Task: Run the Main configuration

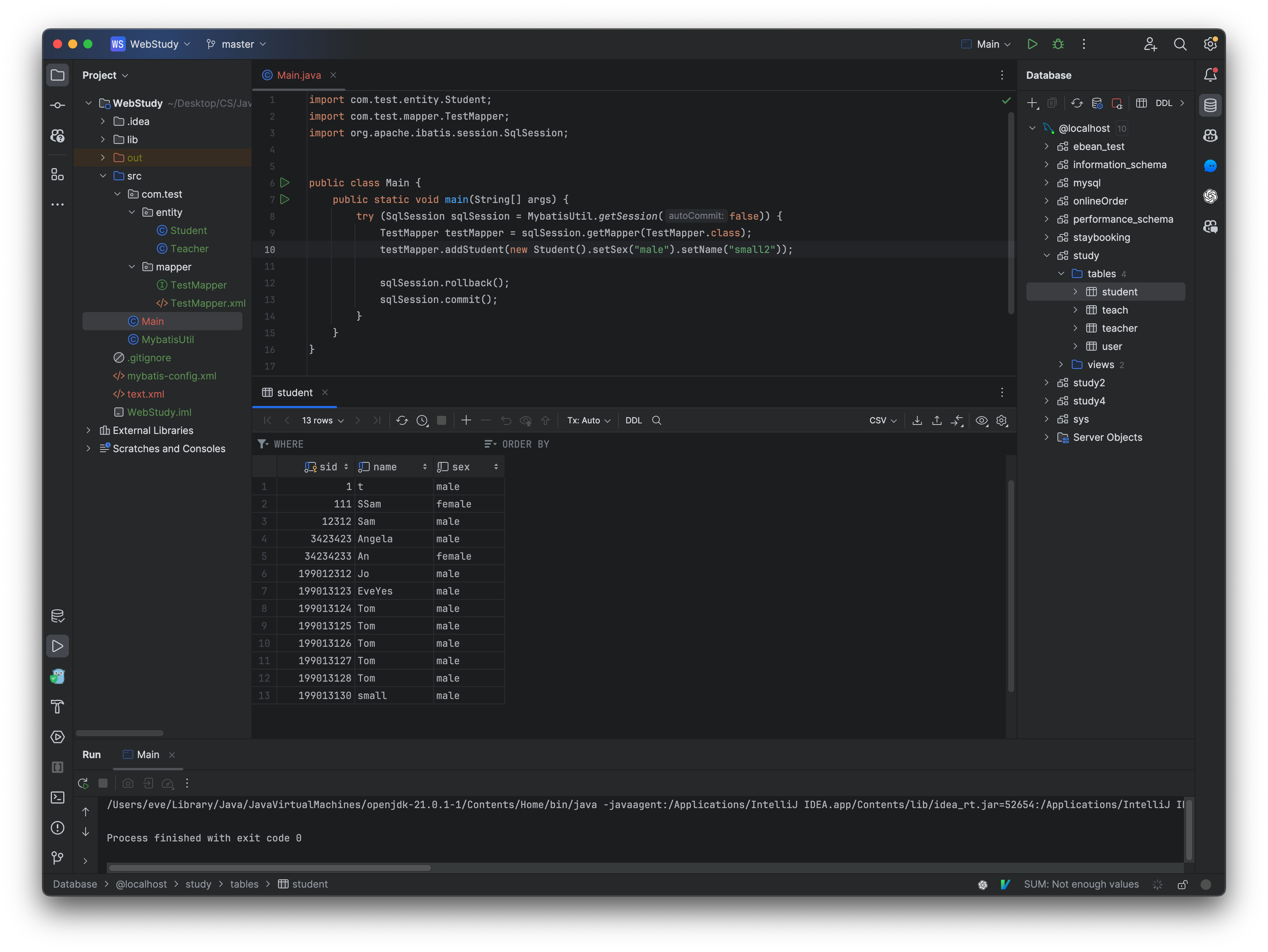Action: [1032, 44]
